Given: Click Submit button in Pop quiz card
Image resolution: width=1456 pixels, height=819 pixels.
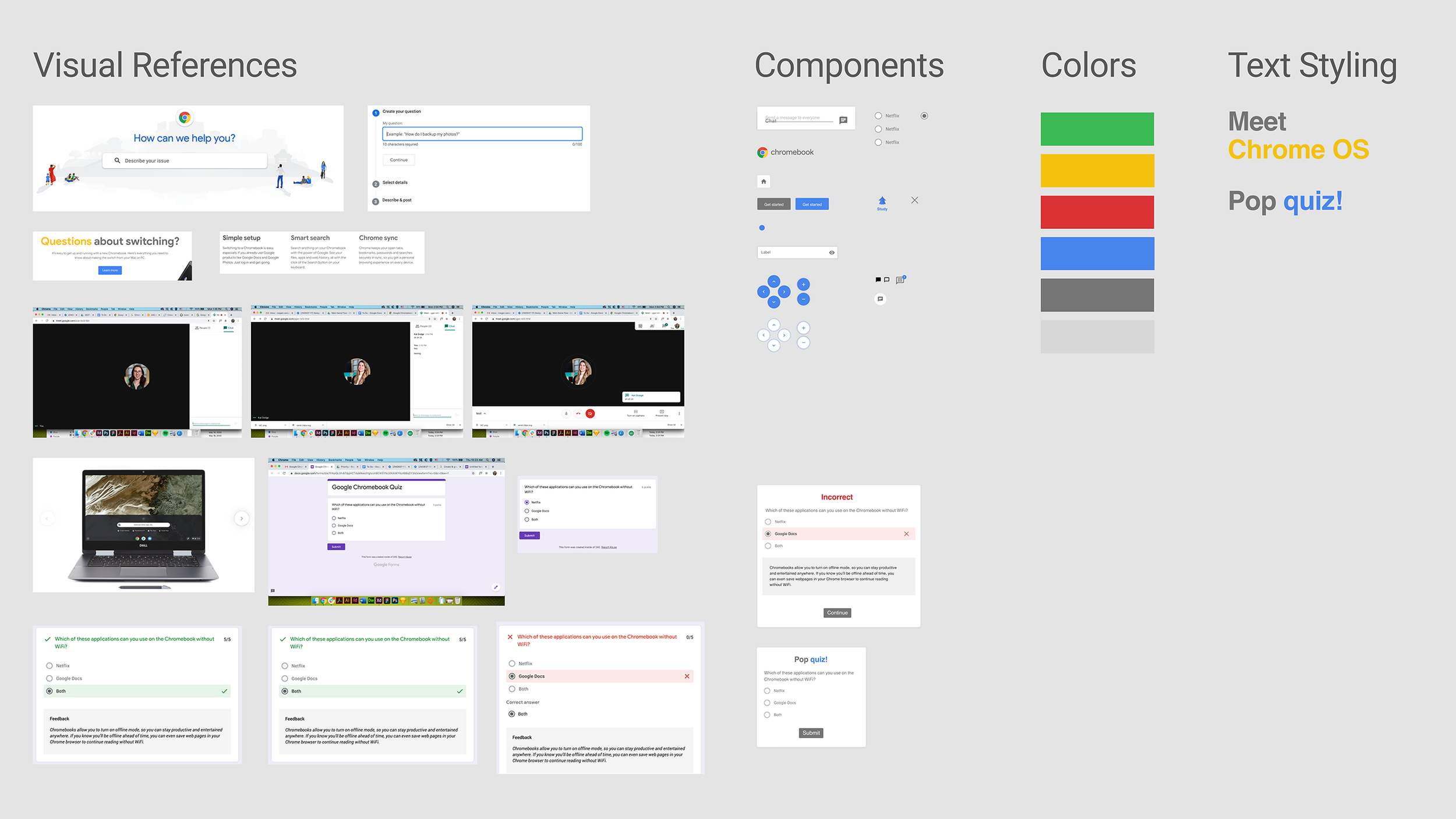Looking at the screenshot, I should 811,733.
